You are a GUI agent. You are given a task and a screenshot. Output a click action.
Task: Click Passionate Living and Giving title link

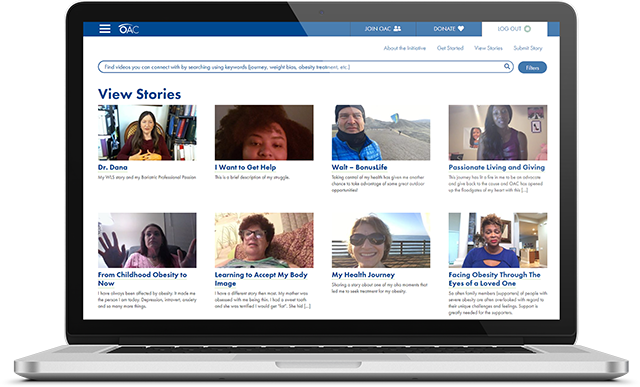tap(497, 167)
